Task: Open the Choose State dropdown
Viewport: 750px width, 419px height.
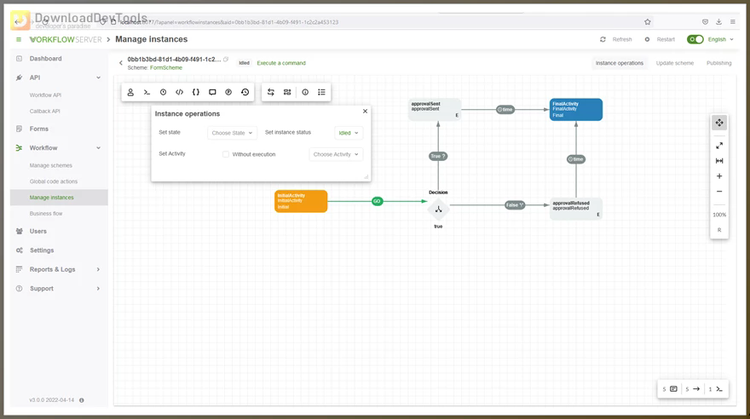Action: (232, 133)
